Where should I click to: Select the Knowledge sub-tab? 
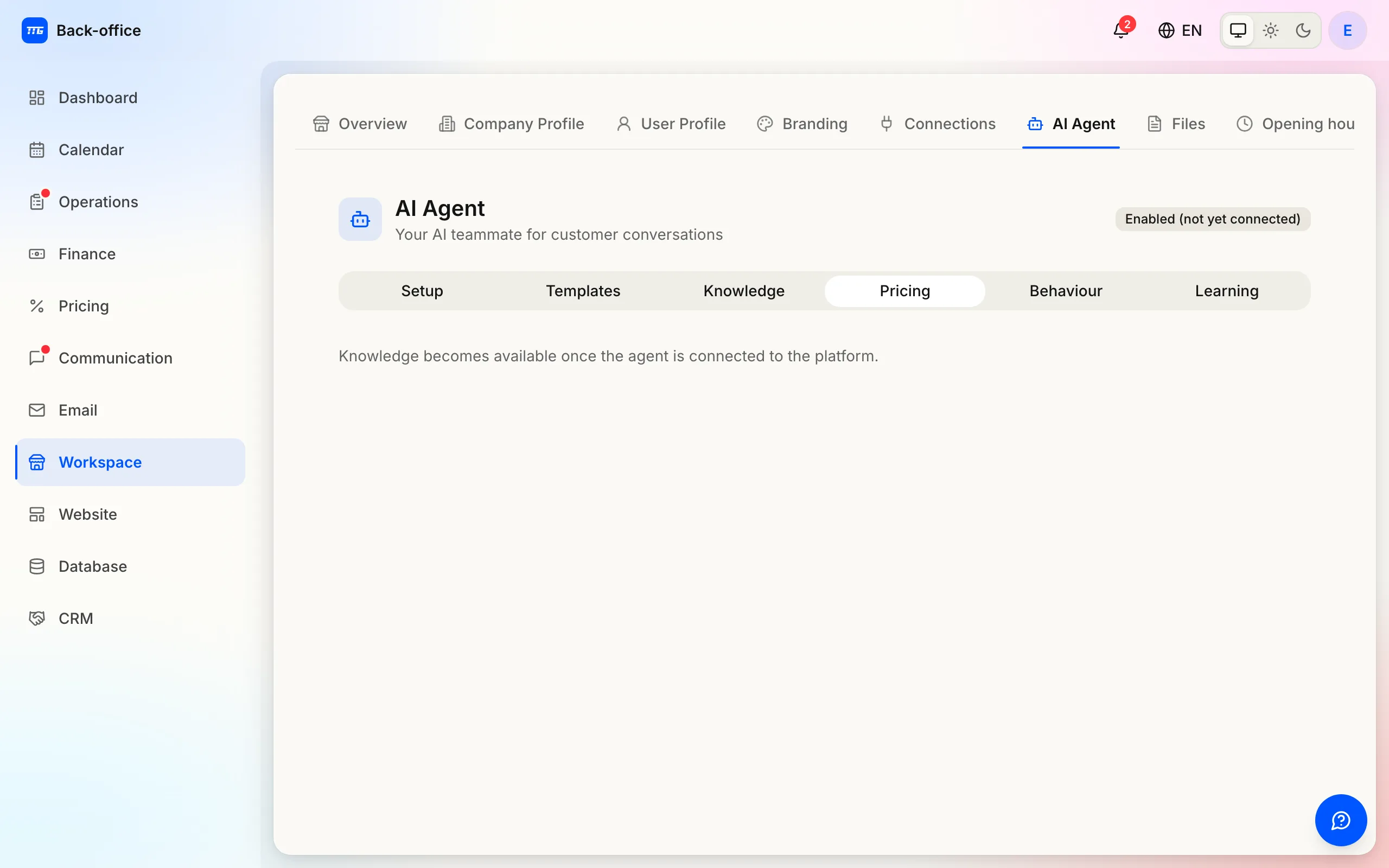[x=744, y=291]
